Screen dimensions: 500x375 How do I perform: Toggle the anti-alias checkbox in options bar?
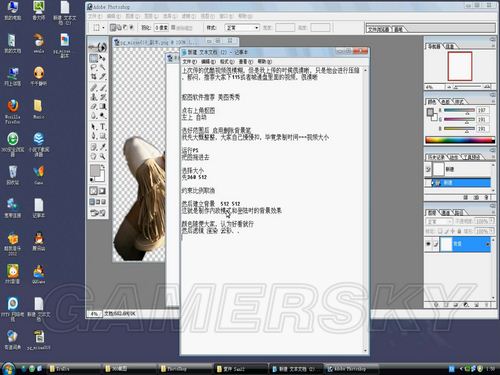point(173,27)
